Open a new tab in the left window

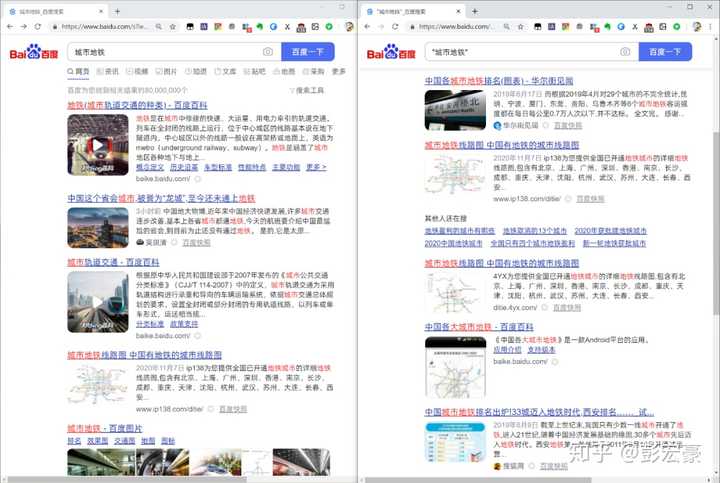point(117,11)
